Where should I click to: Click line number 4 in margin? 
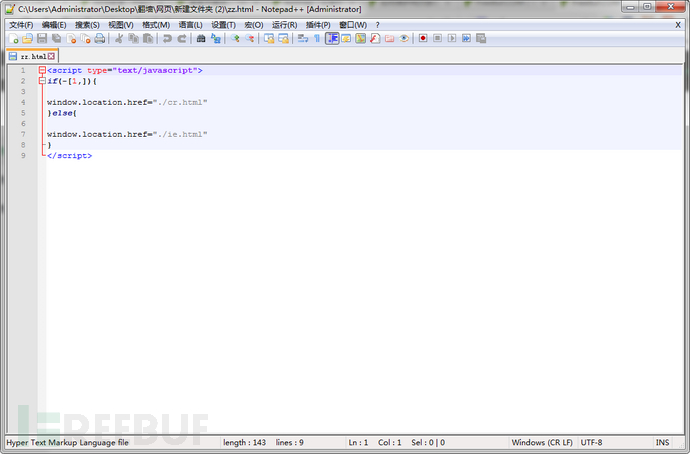23,103
